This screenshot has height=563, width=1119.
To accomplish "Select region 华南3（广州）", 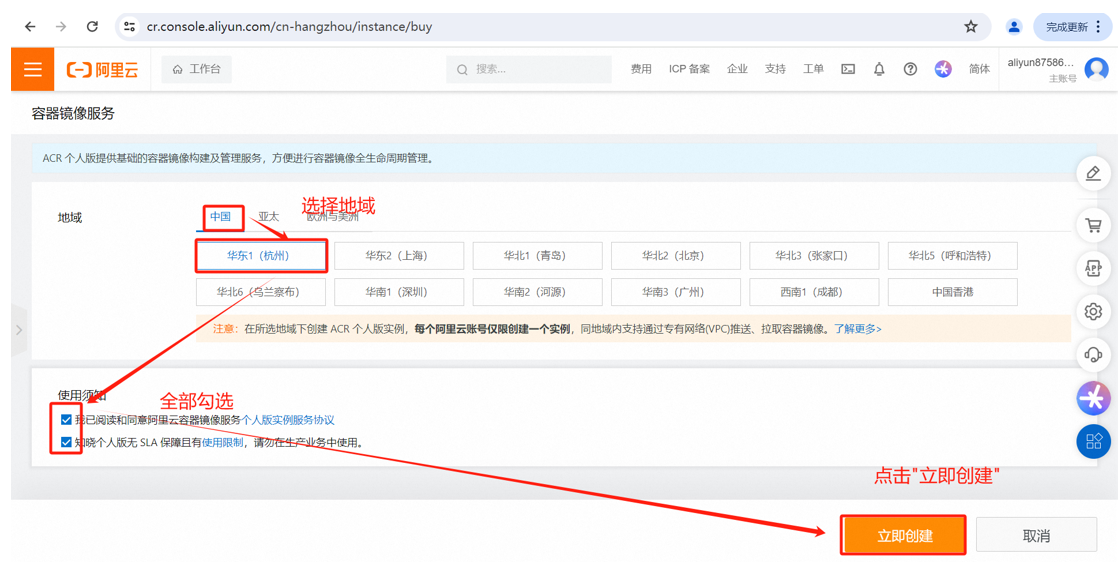I will (x=676, y=292).
